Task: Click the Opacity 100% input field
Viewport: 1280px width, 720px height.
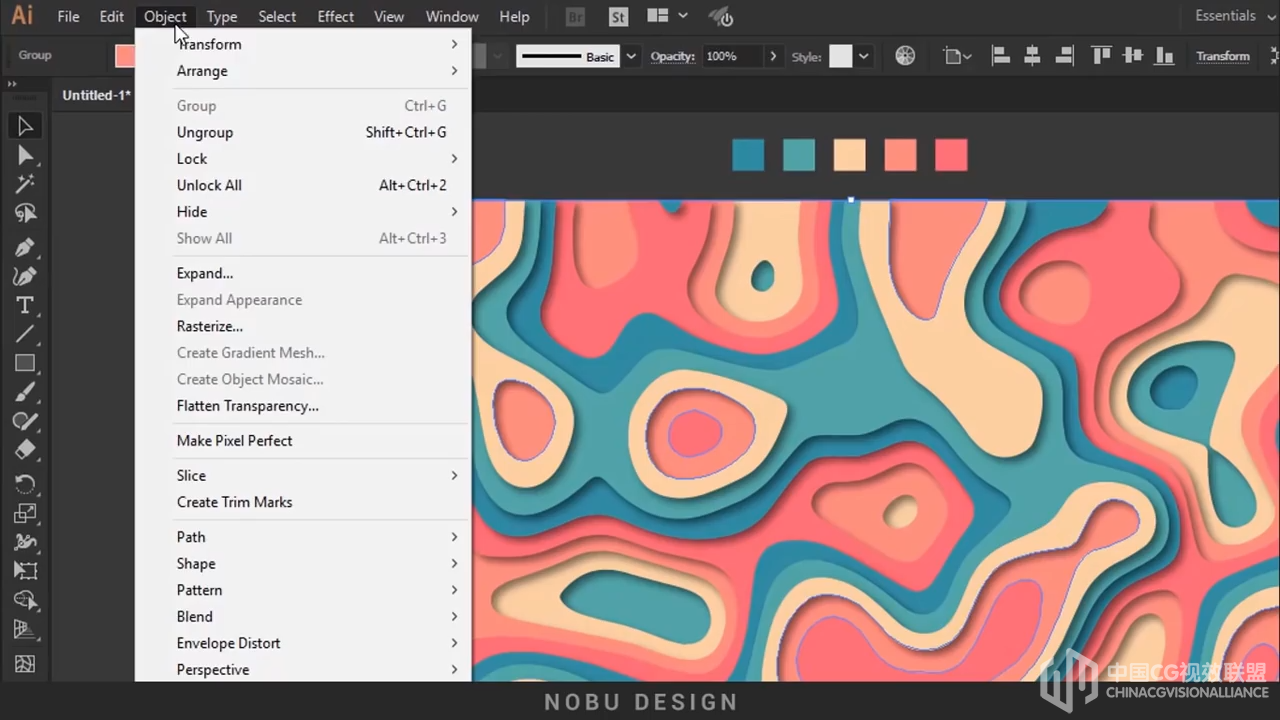Action: click(x=732, y=57)
